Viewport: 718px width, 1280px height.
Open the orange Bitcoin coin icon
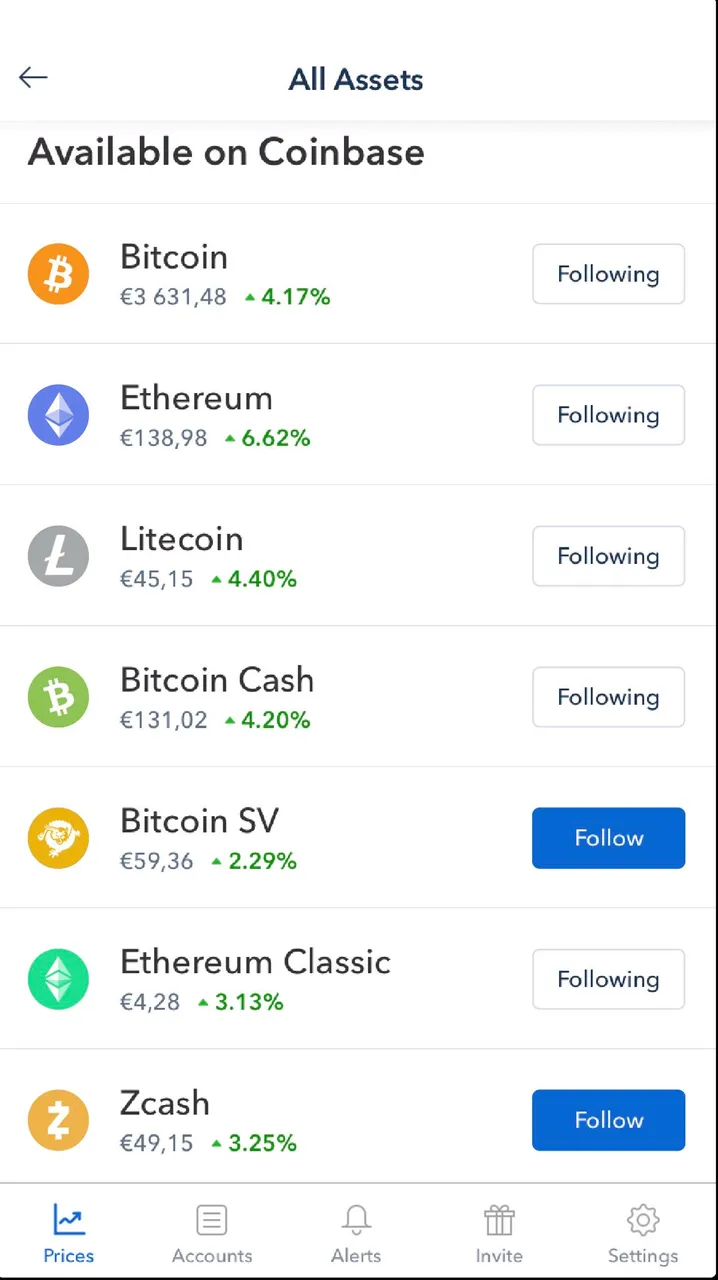[58, 274]
